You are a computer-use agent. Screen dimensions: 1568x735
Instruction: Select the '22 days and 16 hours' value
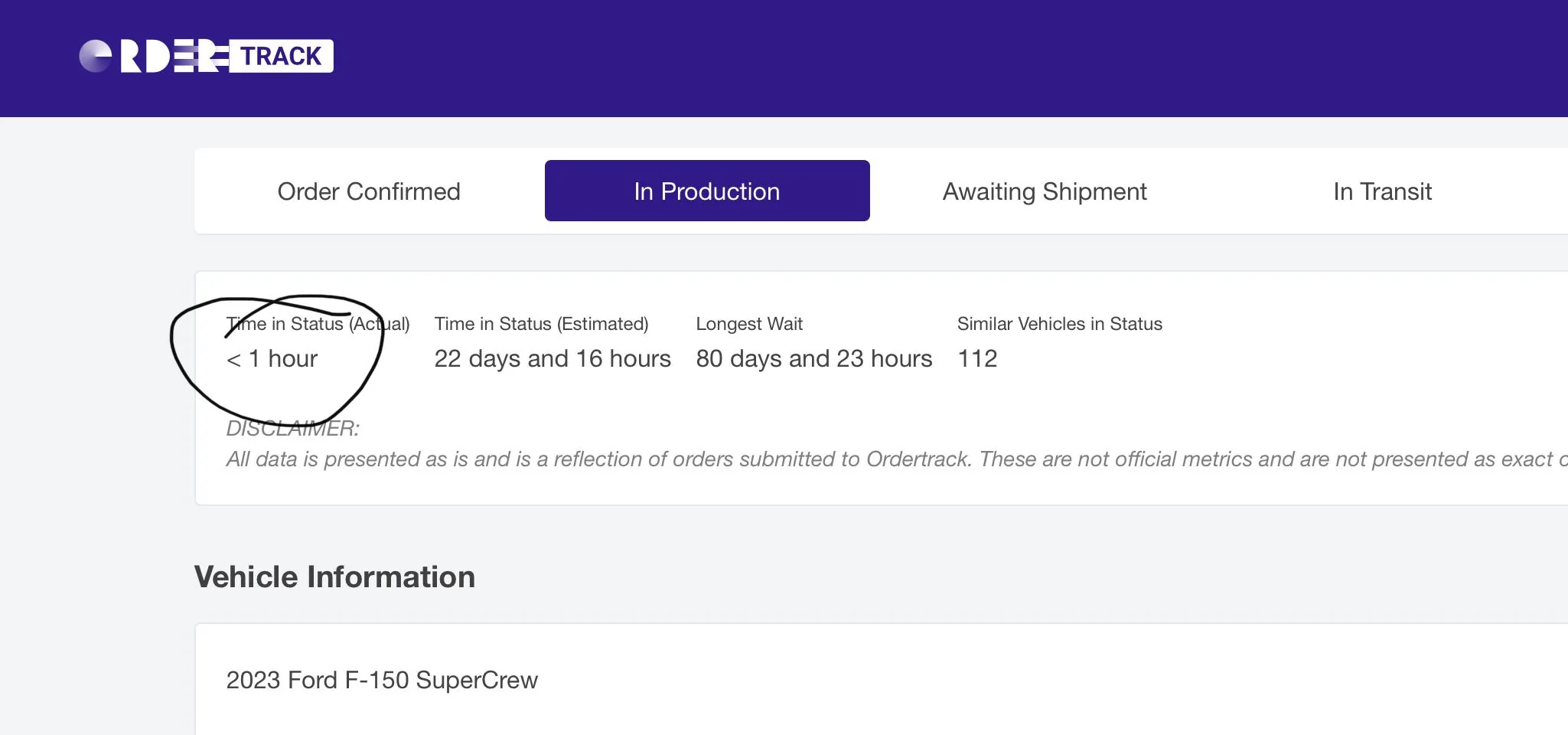pyautogui.click(x=552, y=358)
